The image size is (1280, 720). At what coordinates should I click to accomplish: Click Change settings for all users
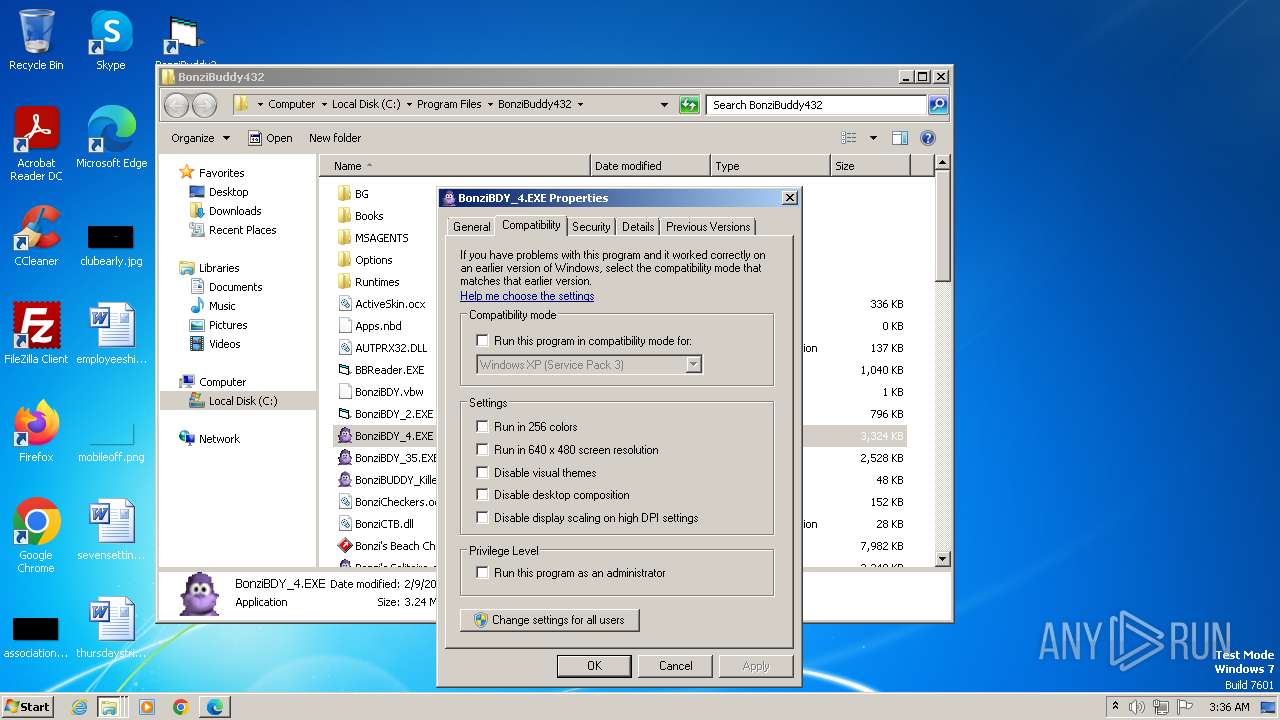[x=549, y=620]
